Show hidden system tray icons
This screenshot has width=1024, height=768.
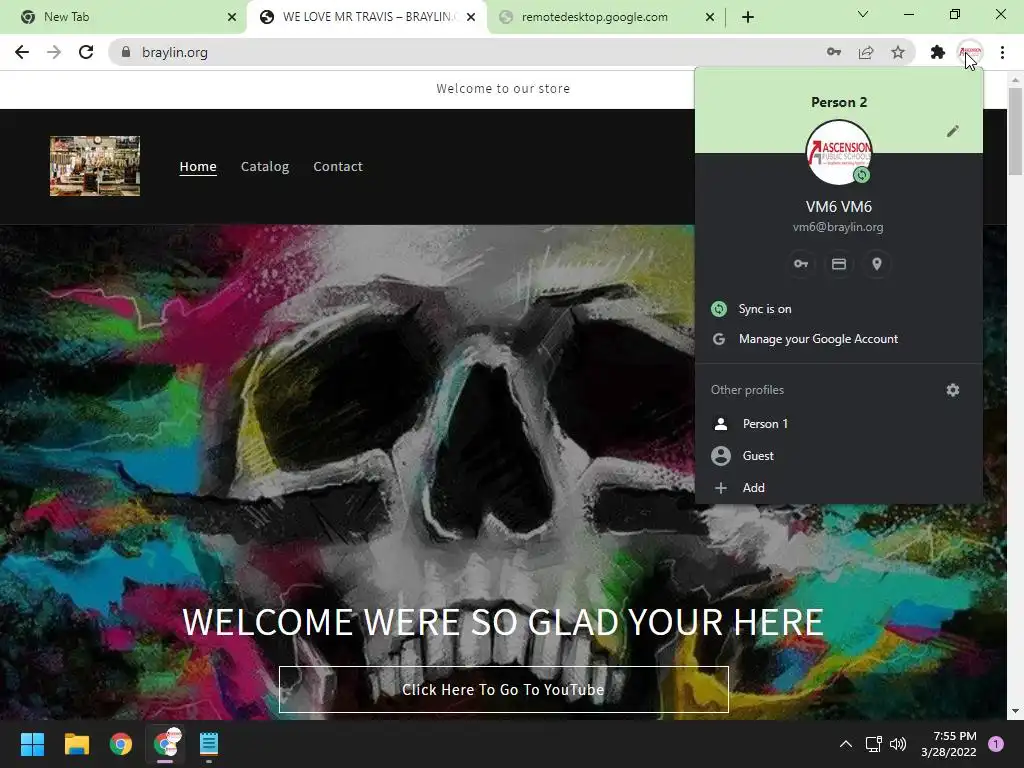(x=846, y=744)
